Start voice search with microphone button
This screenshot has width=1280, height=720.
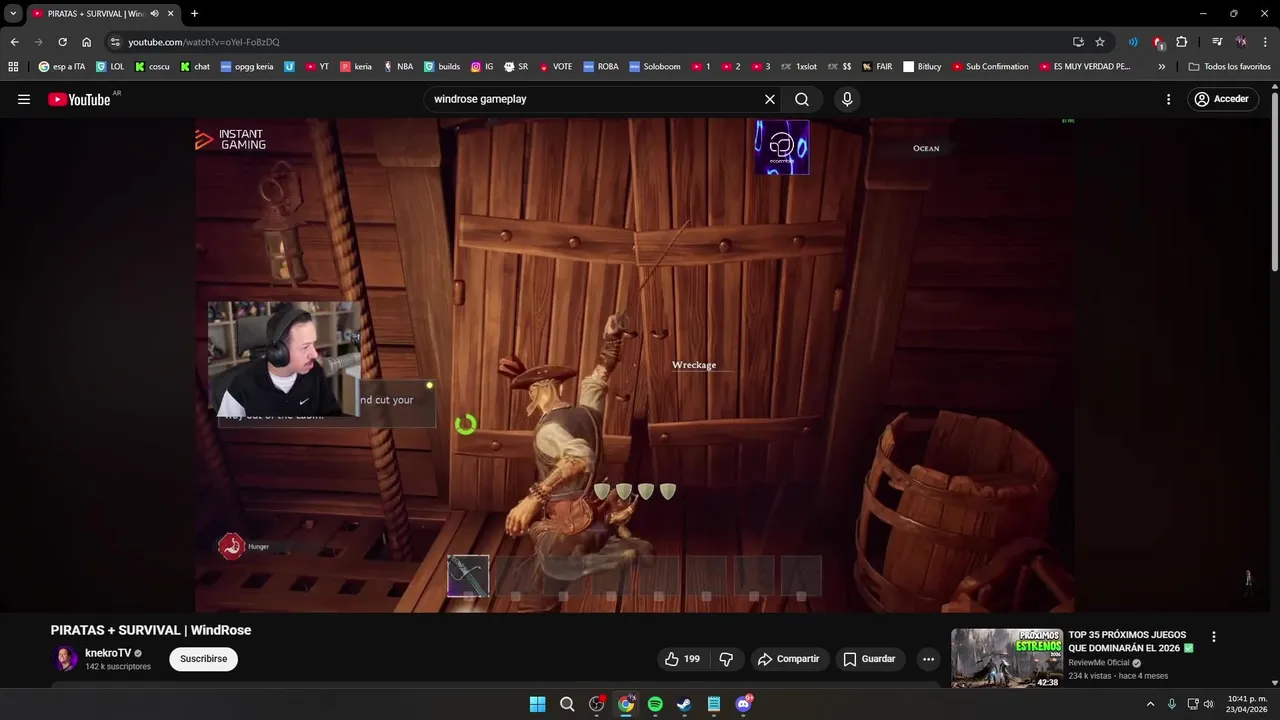[847, 99]
